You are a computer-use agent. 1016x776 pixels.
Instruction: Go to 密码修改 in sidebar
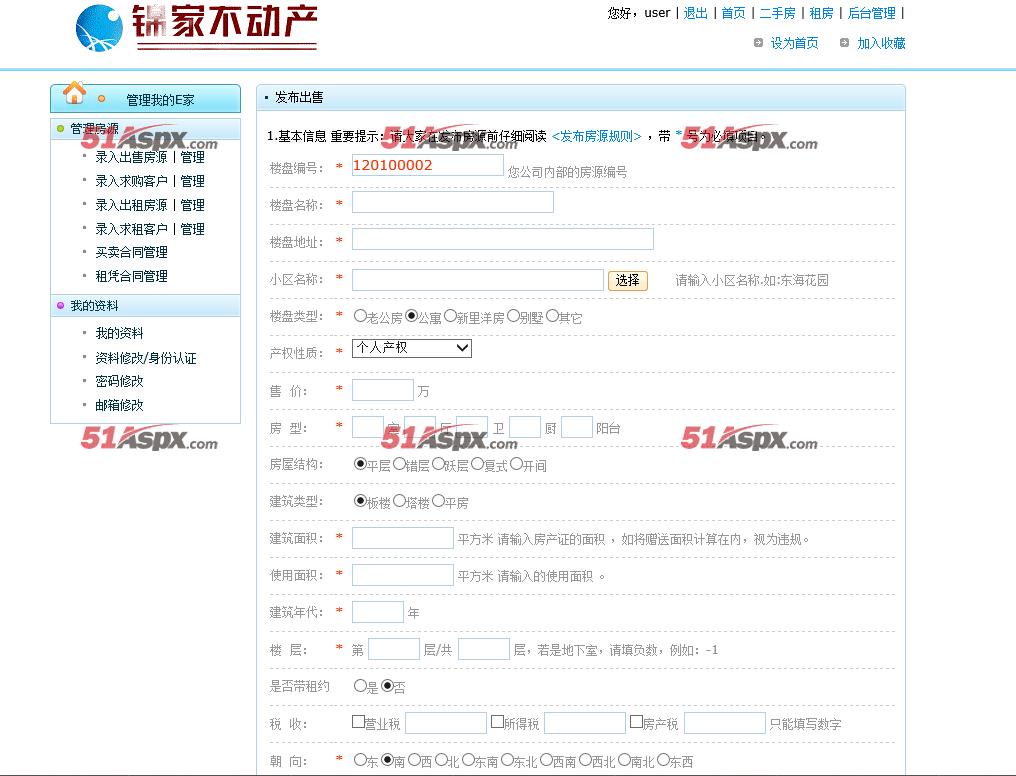[119, 381]
